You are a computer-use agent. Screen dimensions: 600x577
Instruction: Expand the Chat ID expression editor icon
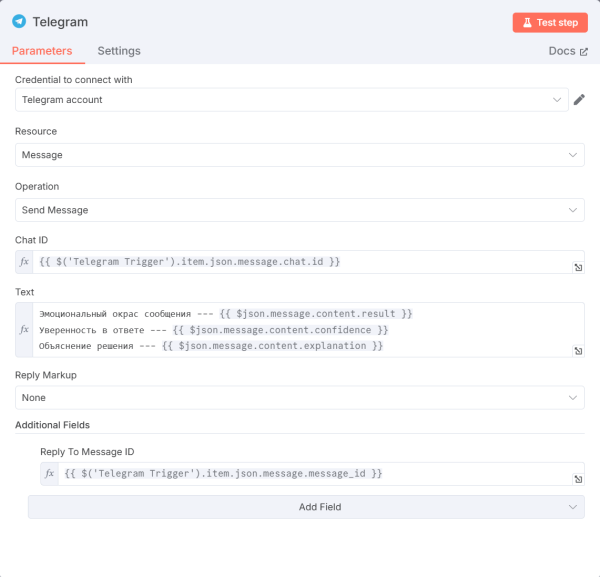[x=578, y=267]
